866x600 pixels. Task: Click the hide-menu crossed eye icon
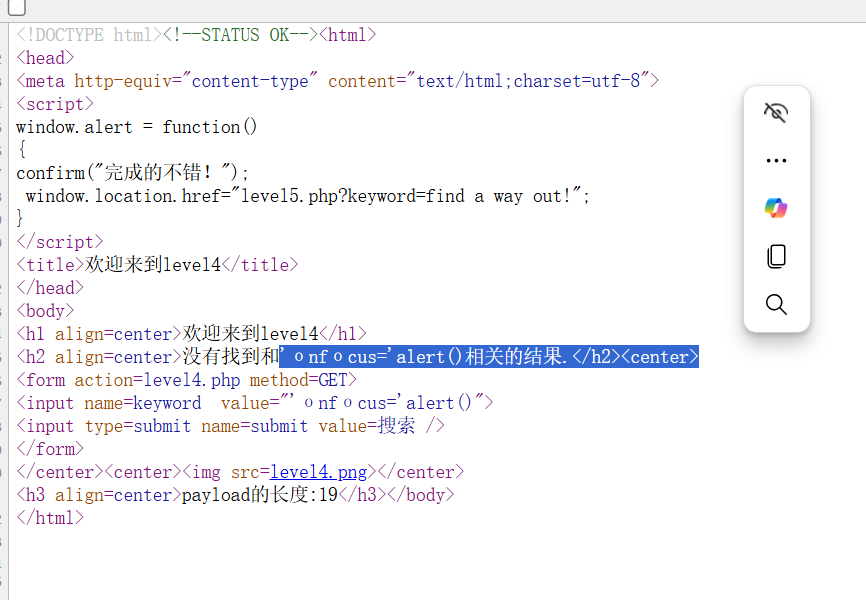coord(776,113)
